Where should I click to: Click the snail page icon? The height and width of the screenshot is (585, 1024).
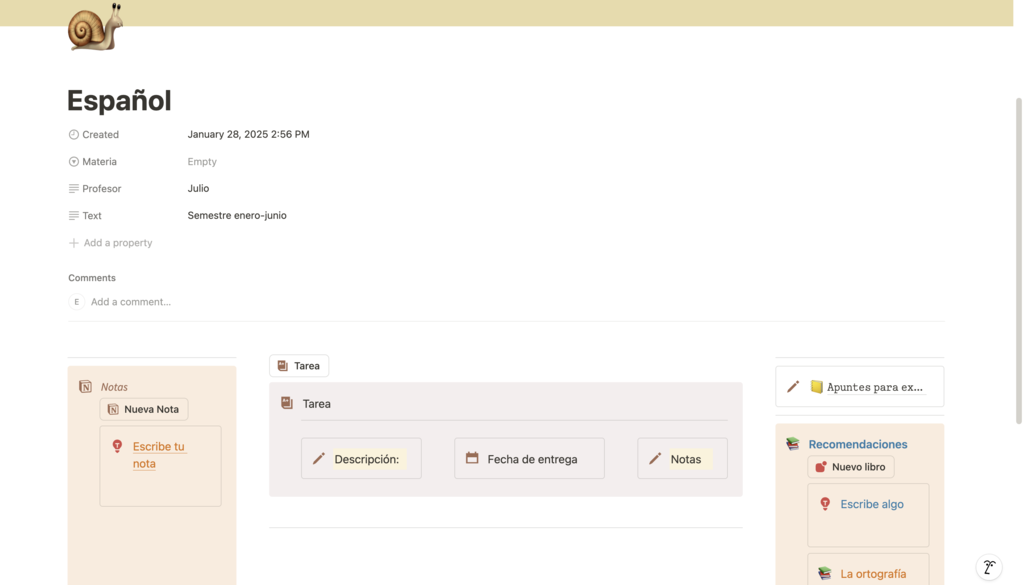click(95, 26)
